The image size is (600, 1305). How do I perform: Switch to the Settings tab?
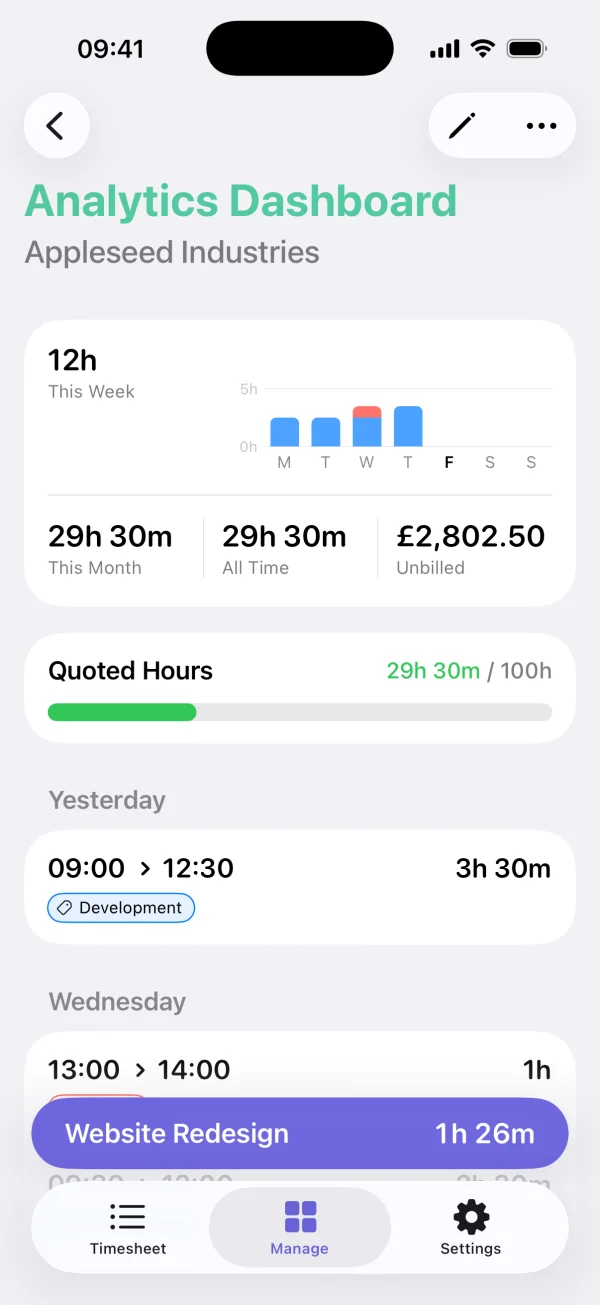click(x=470, y=1228)
